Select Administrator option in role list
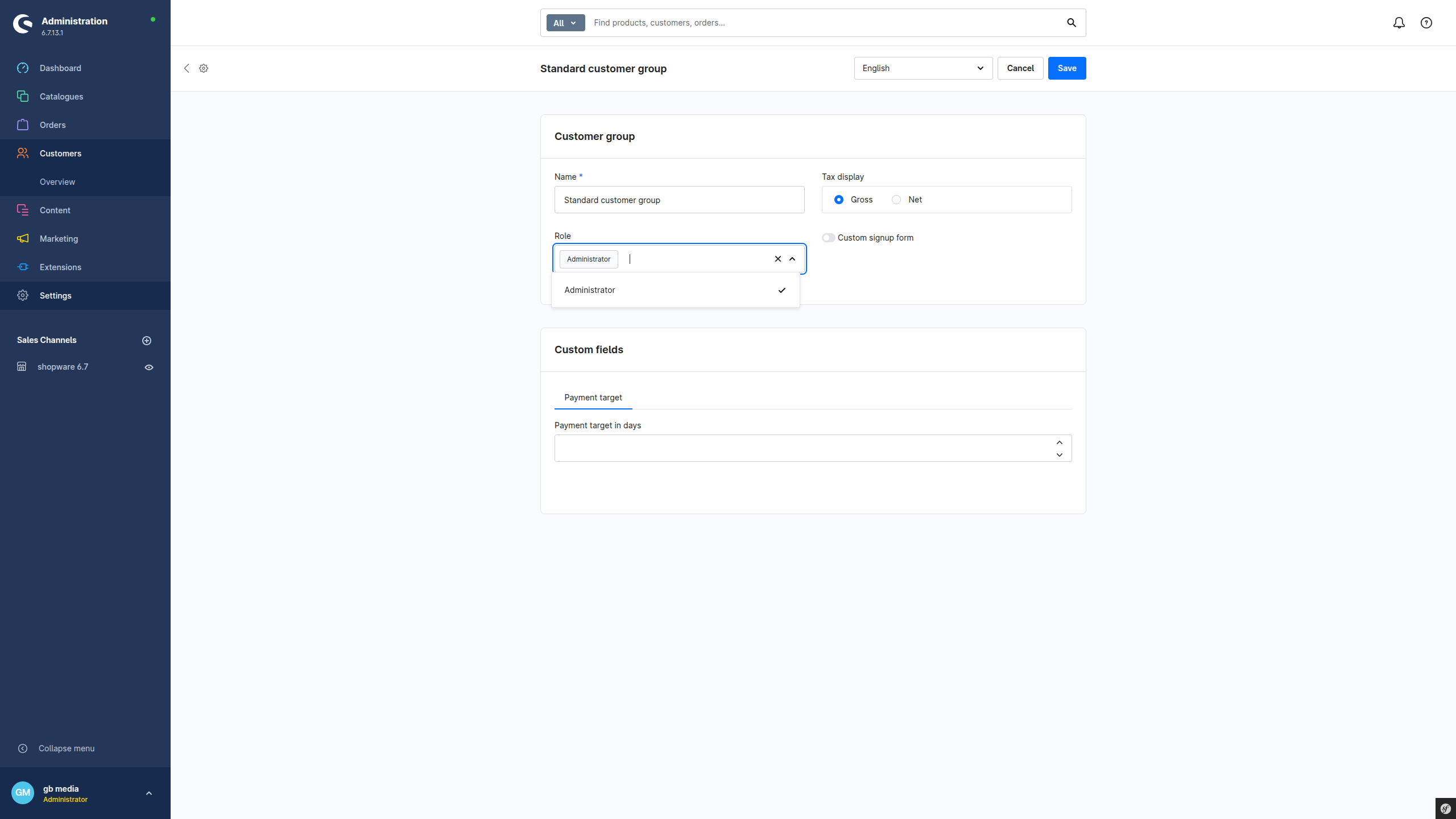The width and height of the screenshot is (1456, 819). point(675,290)
